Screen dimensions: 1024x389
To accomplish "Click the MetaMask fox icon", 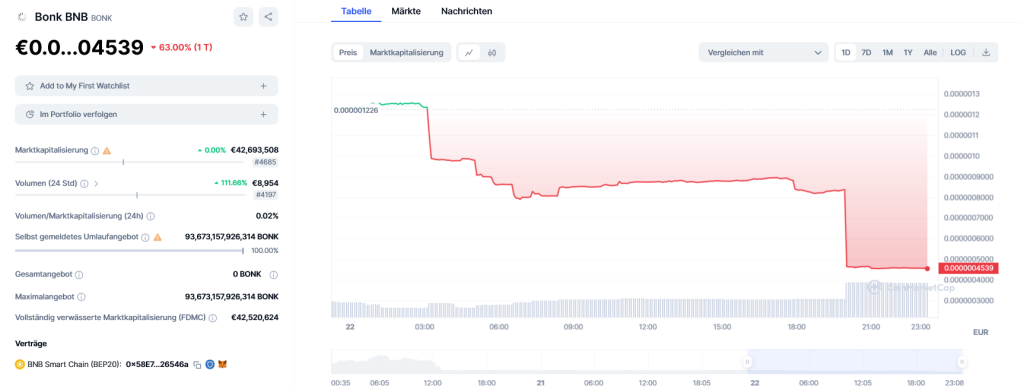I will [222, 364].
